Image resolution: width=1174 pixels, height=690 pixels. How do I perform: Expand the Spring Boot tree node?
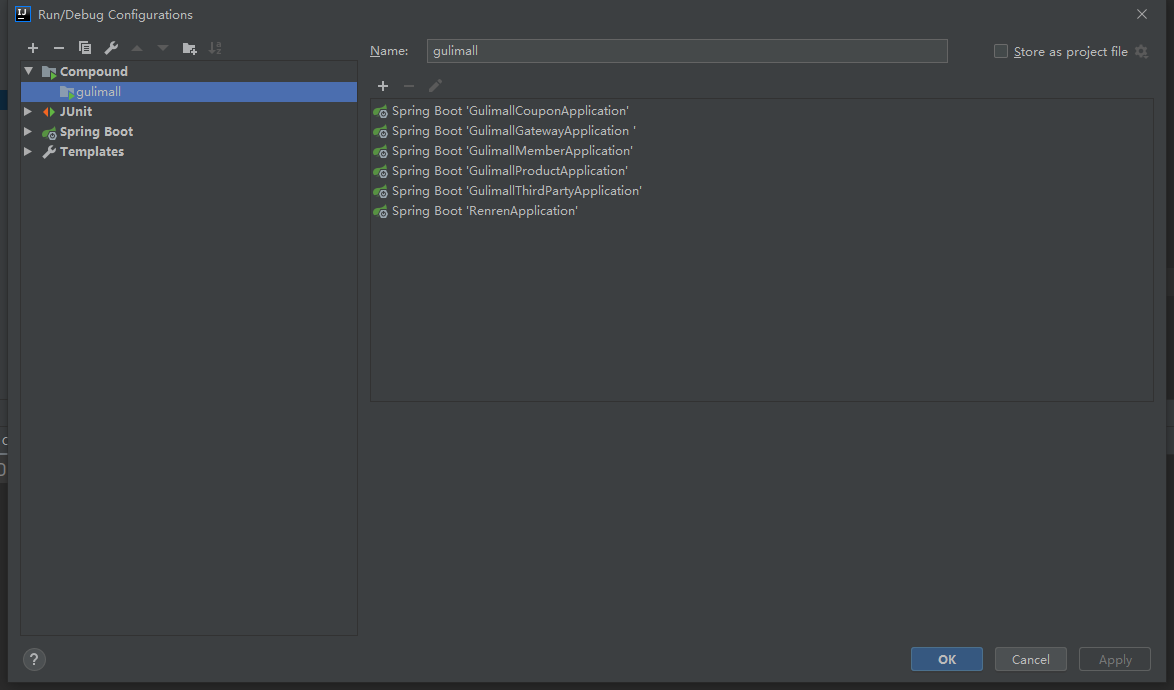pyautogui.click(x=28, y=132)
